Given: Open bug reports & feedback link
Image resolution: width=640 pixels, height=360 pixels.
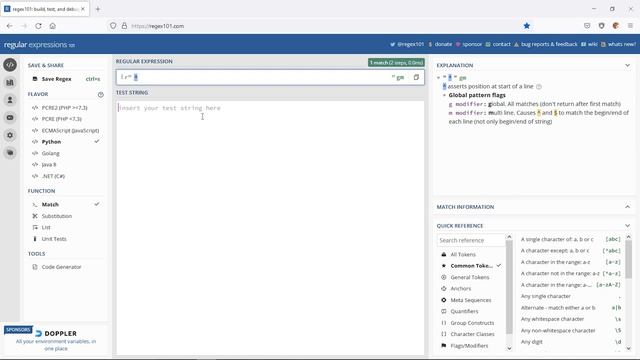Looking at the screenshot, I should coord(546,44).
